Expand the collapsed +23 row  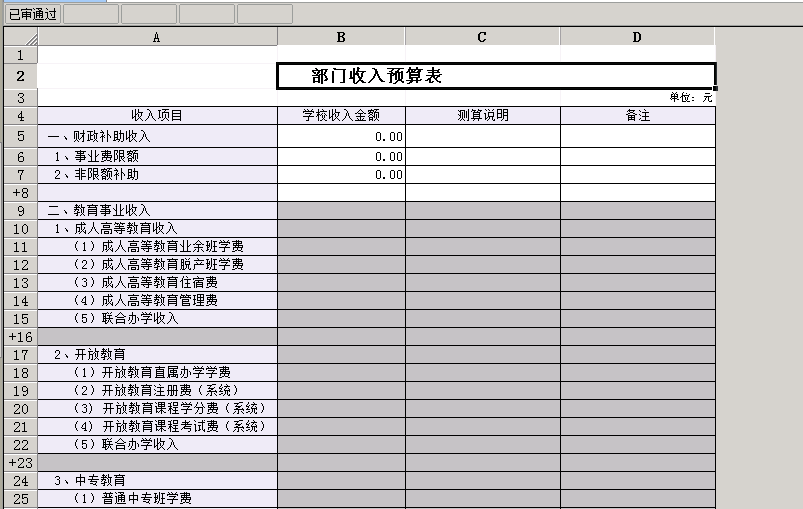20,463
